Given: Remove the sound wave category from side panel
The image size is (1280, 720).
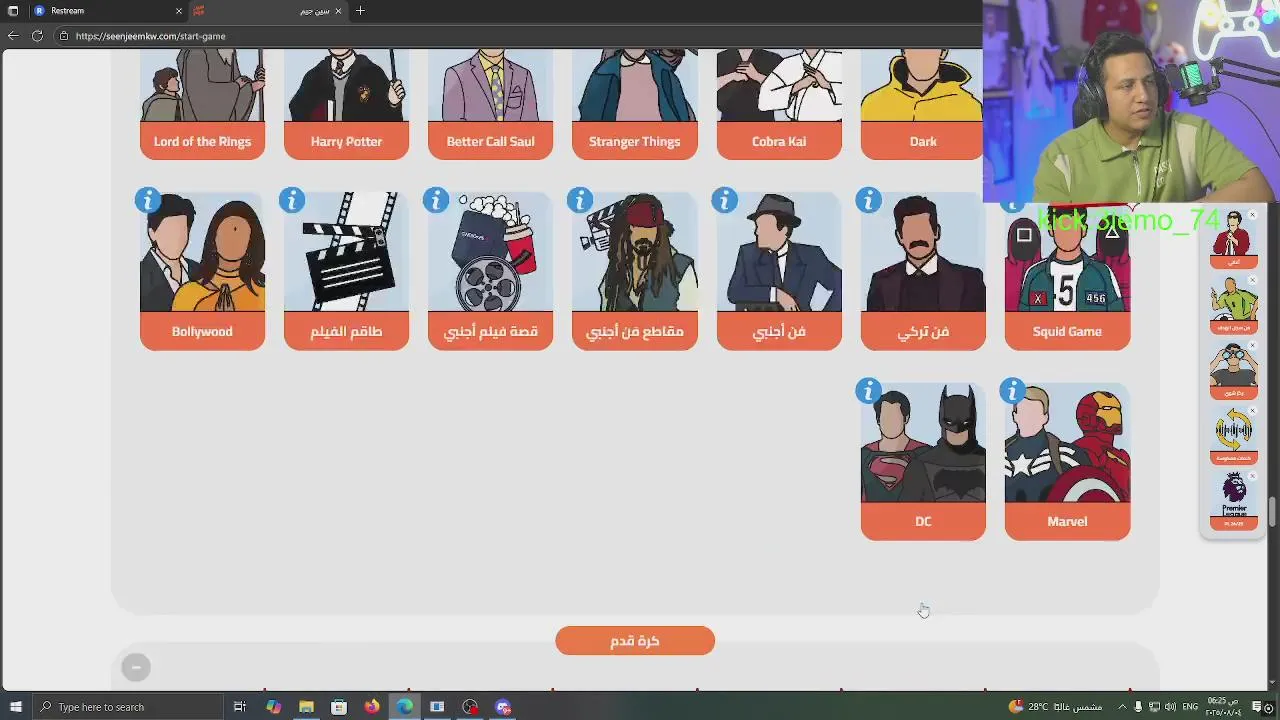Looking at the screenshot, I should (1252, 411).
